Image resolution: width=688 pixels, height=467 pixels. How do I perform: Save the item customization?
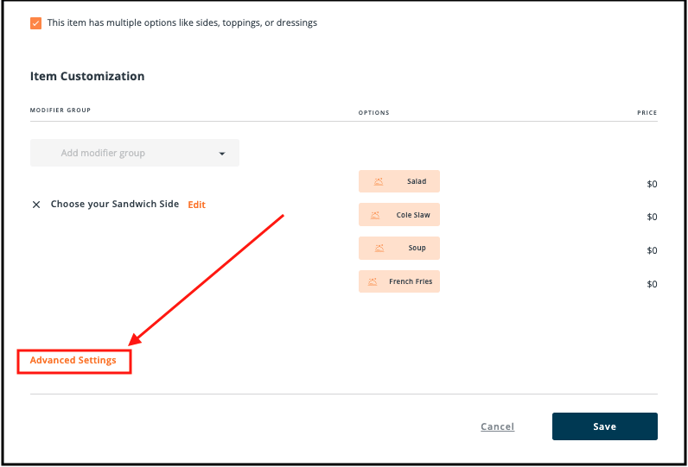[605, 426]
